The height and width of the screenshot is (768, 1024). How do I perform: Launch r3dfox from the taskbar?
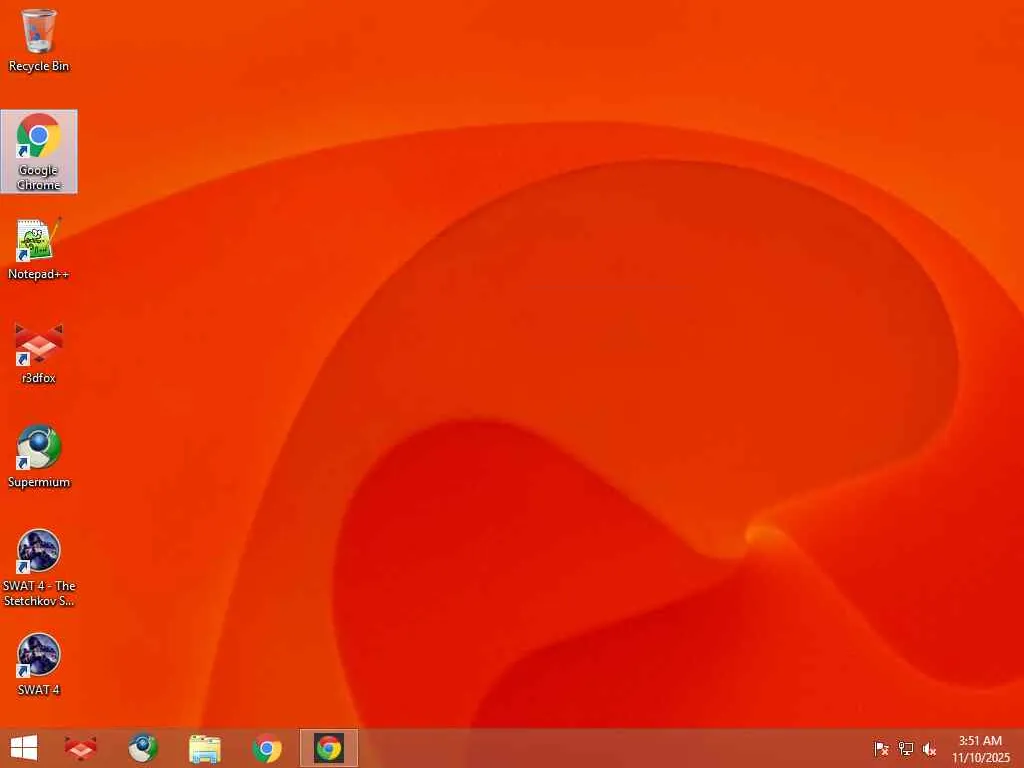click(80, 748)
